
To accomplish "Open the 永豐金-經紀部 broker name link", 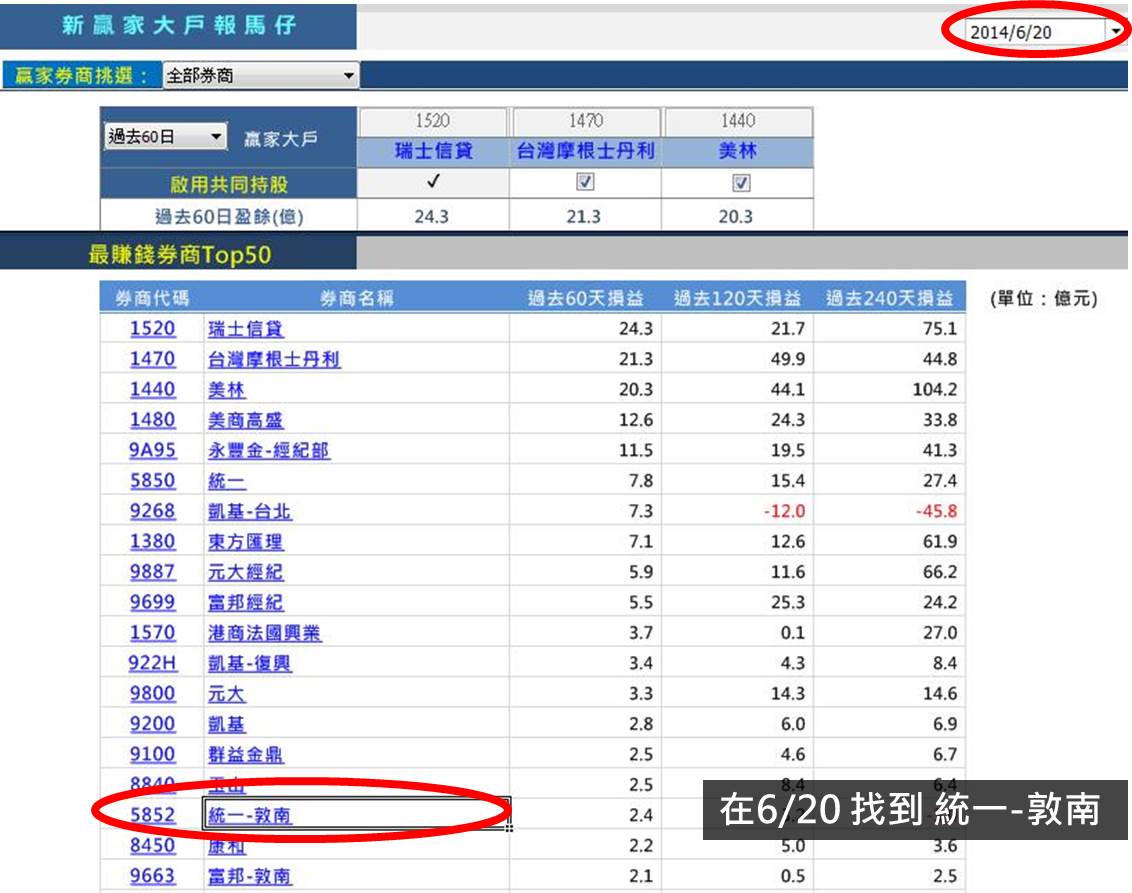I will click(x=269, y=450).
